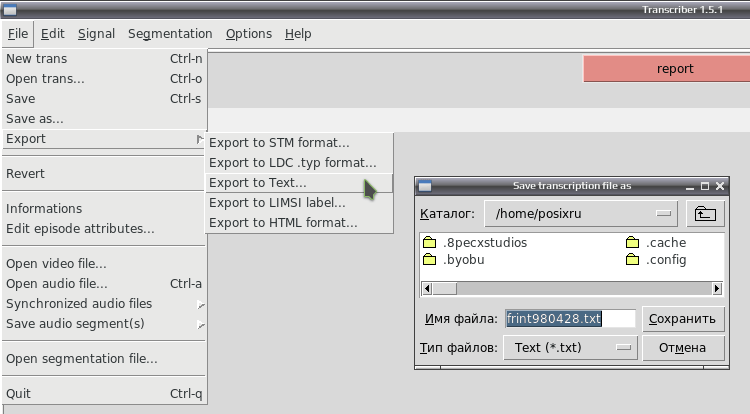Choose New trans from File menu
Screen dimensions: 750x414
pyautogui.click(x=104, y=59)
